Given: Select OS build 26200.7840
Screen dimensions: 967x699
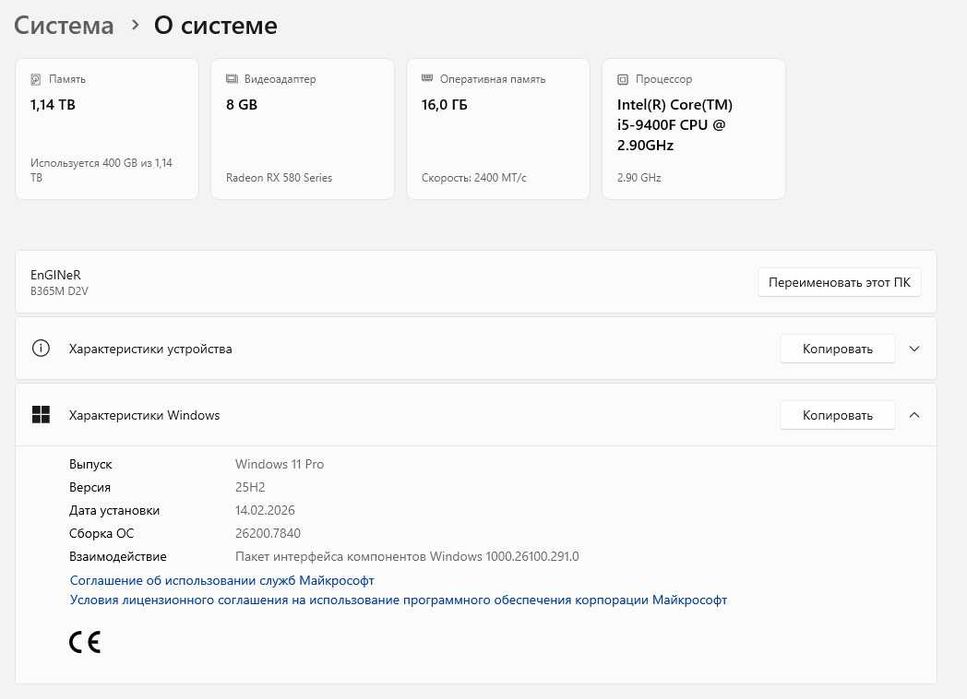Looking at the screenshot, I should (268, 533).
